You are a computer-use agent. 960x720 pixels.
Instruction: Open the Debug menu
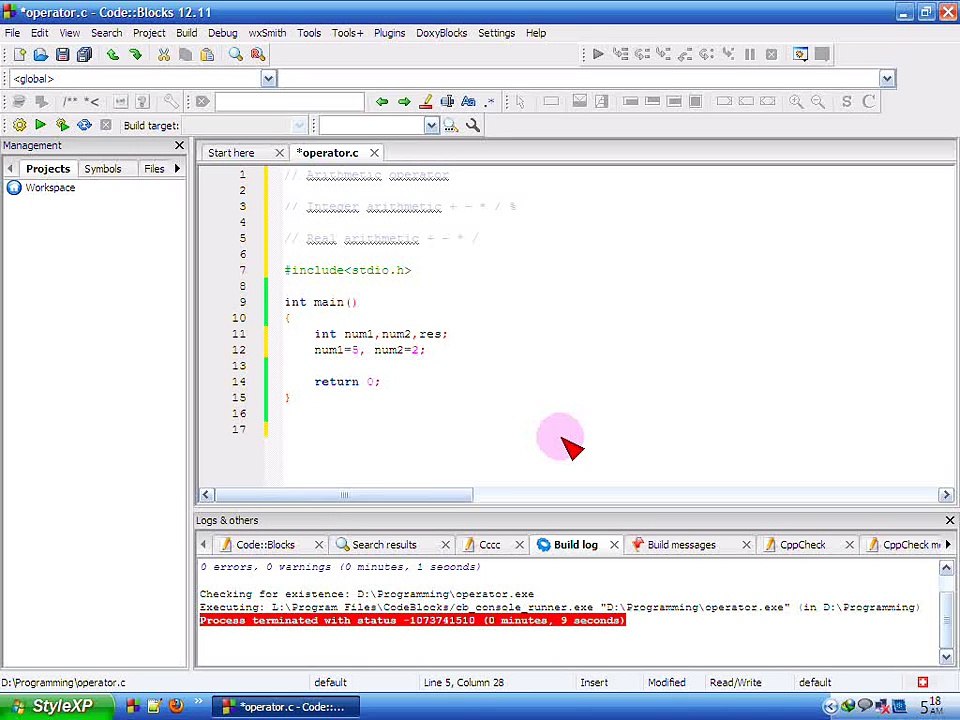(x=223, y=33)
